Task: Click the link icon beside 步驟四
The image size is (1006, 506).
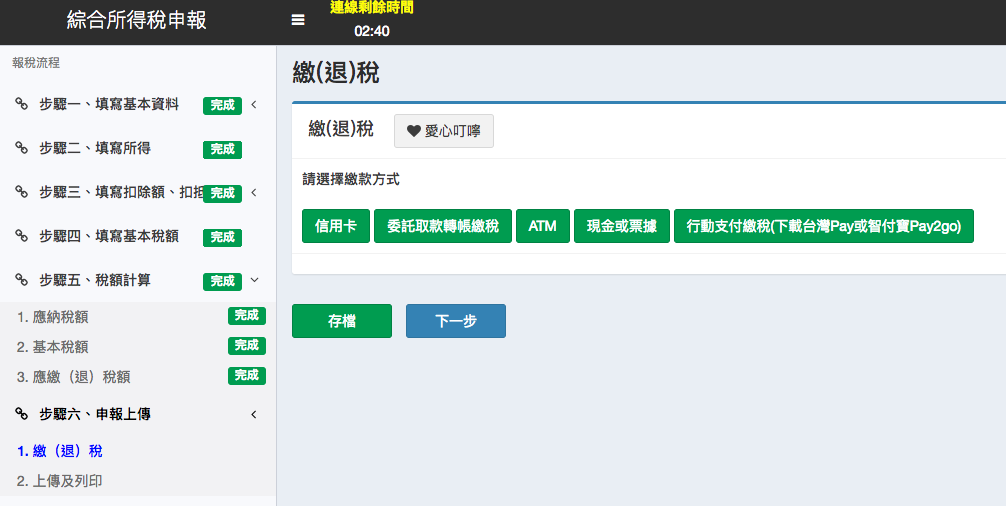Action: (x=22, y=236)
